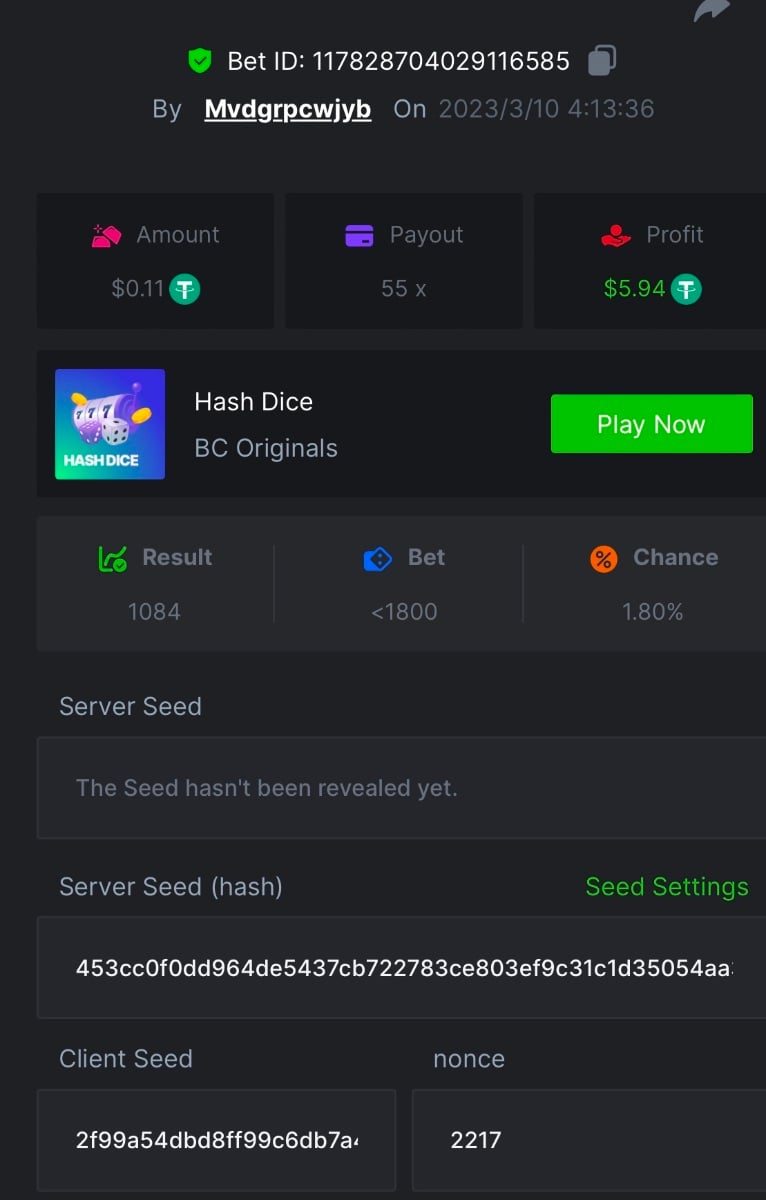The image size is (766, 1200).
Task: Click the green Result chart icon
Action: [x=112, y=558]
